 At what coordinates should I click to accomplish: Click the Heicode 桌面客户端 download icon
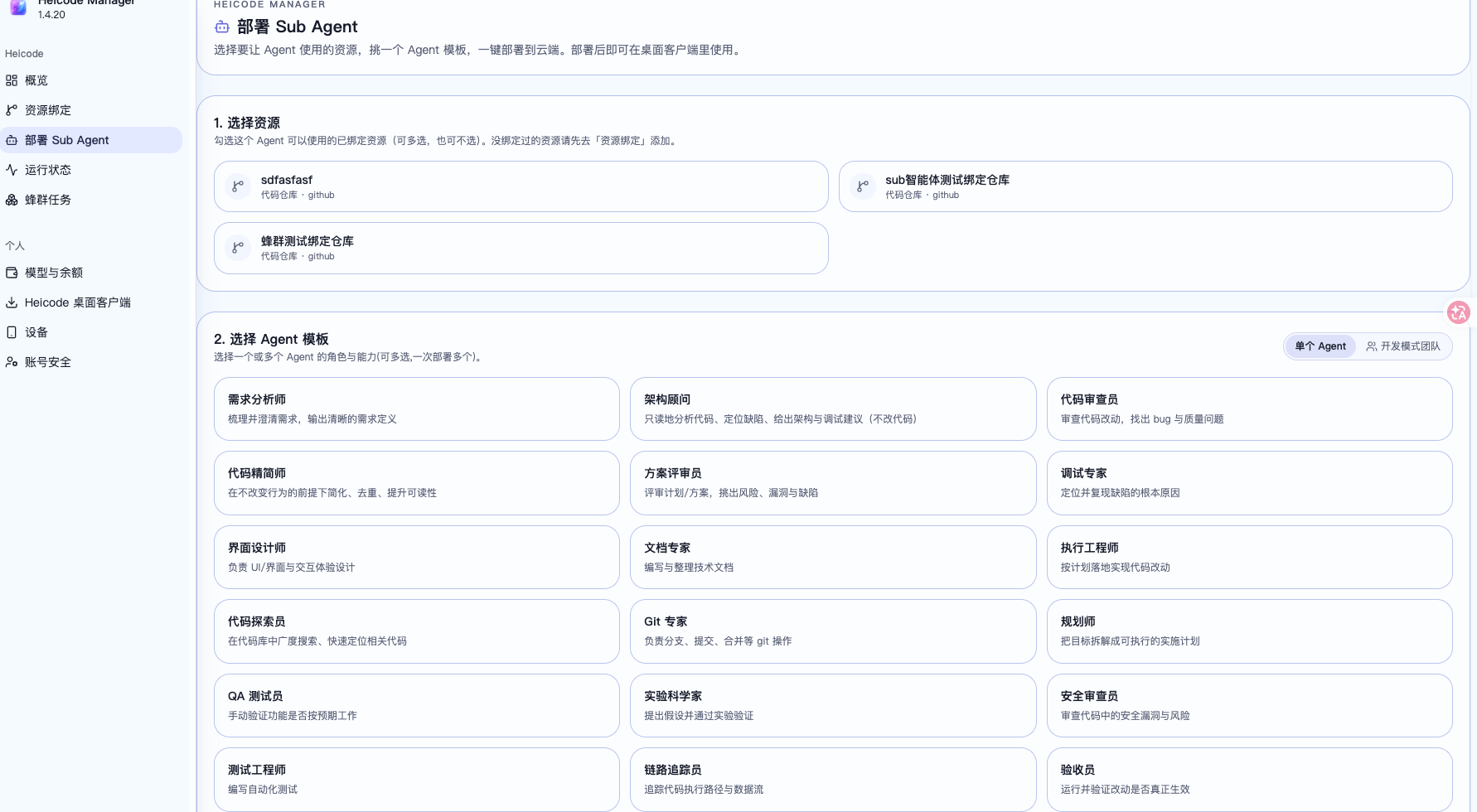click(x=12, y=302)
